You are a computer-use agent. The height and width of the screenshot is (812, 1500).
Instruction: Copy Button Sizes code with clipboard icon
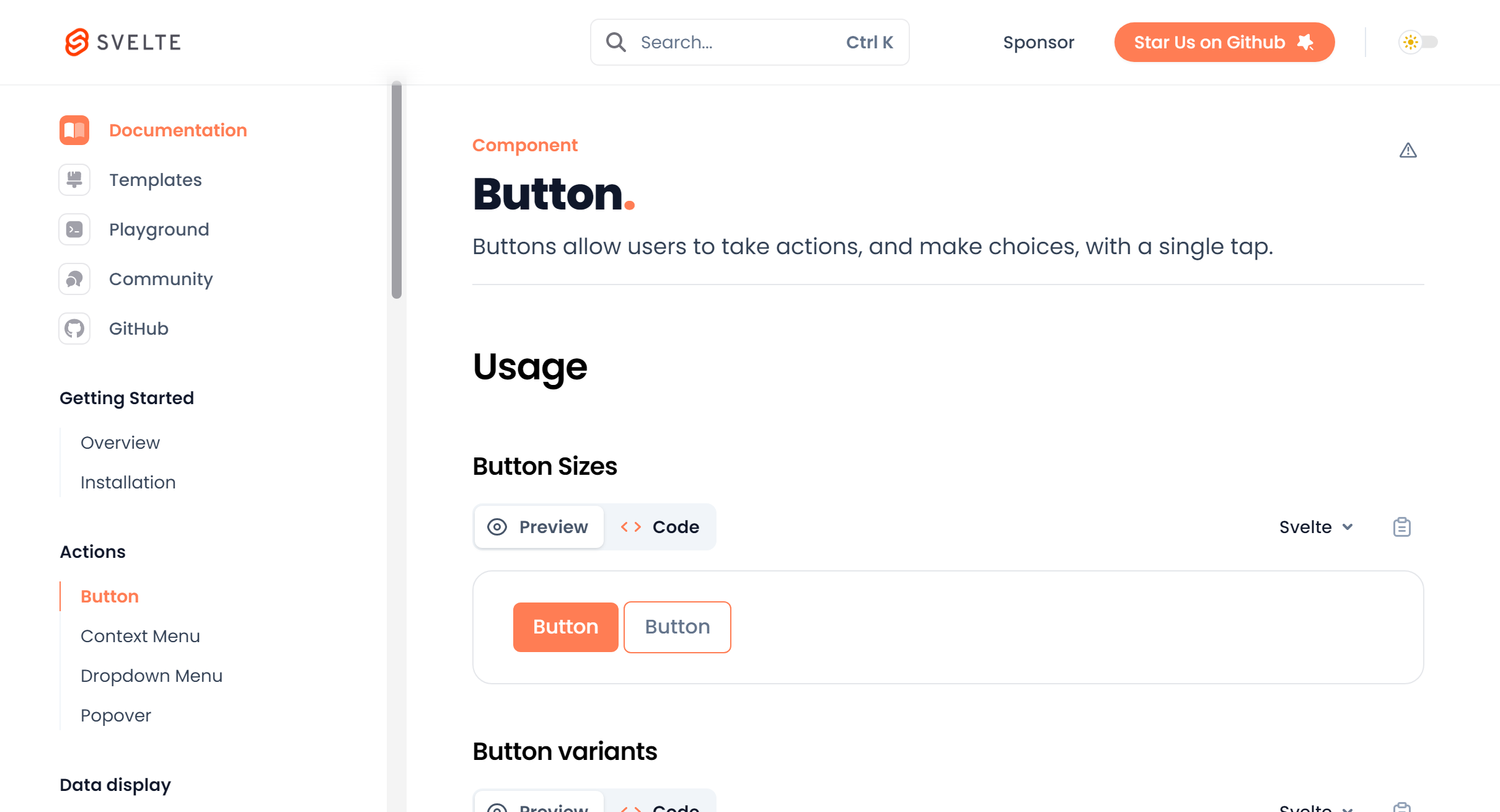tap(1402, 527)
